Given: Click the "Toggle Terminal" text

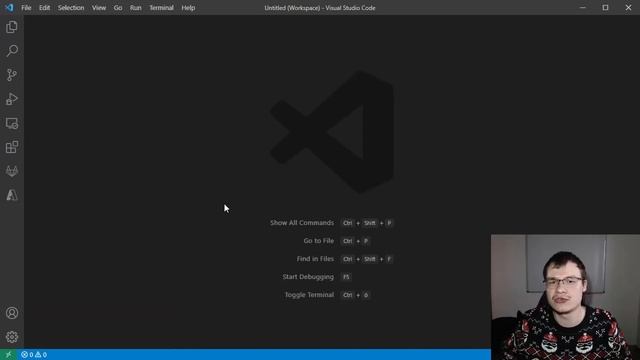Looking at the screenshot, I should [309, 295].
